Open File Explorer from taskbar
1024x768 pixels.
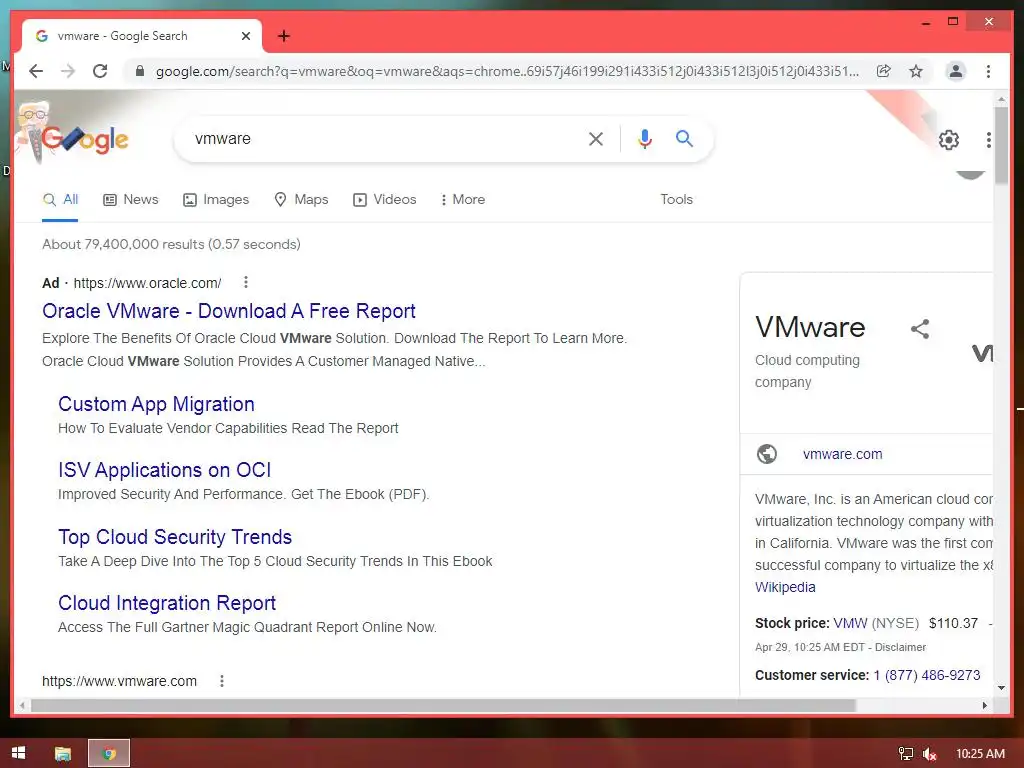tap(63, 754)
